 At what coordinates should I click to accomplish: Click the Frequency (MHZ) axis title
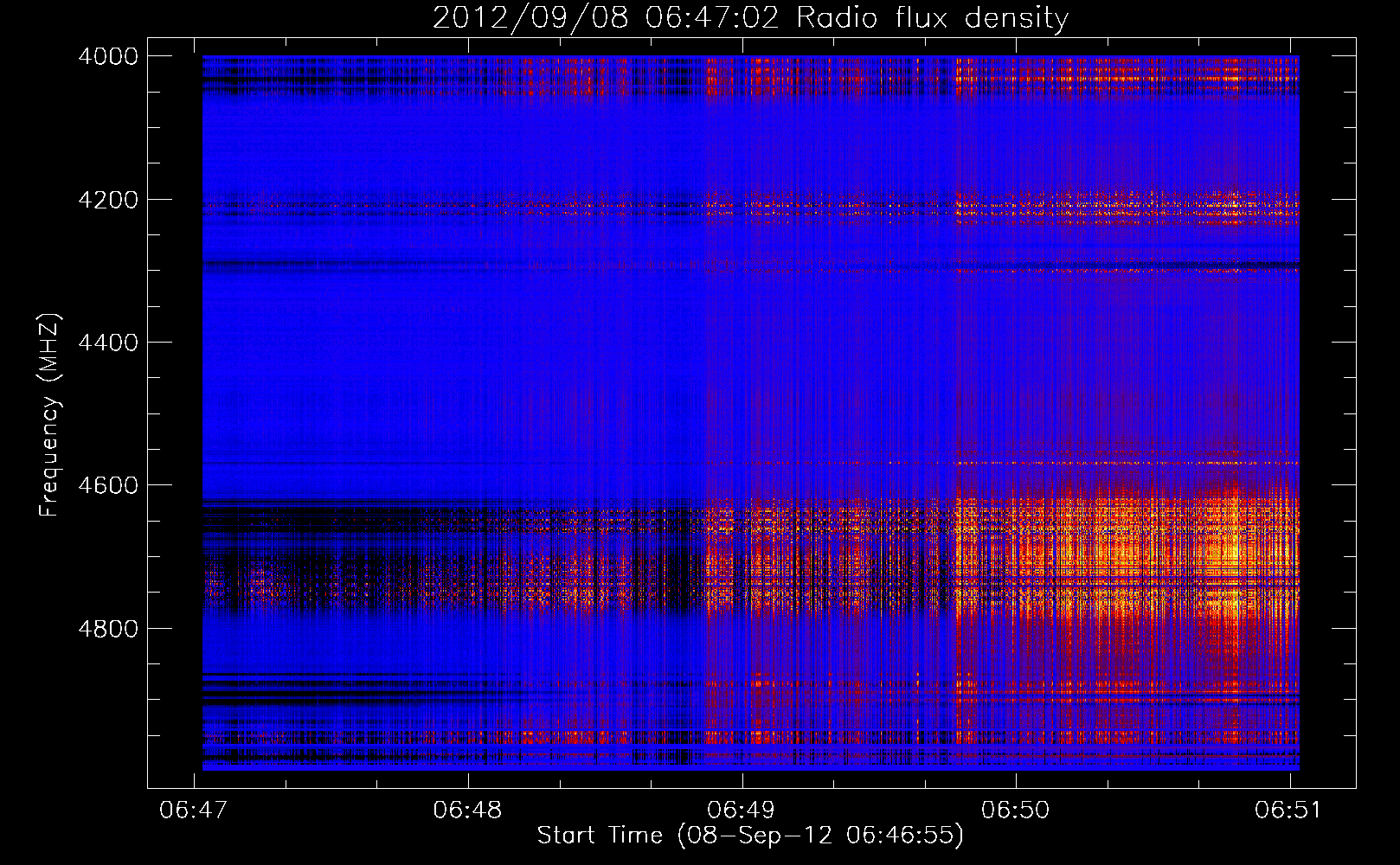49,414
